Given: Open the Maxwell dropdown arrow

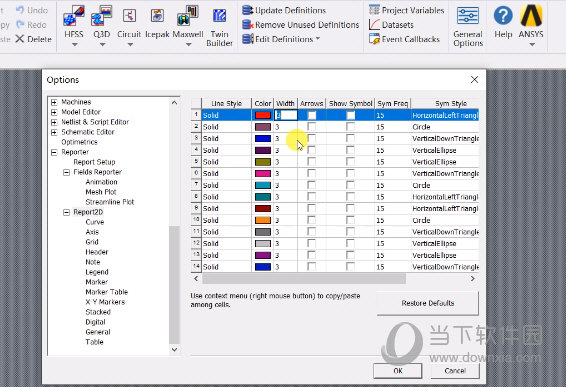Looking at the screenshot, I should point(188,45).
